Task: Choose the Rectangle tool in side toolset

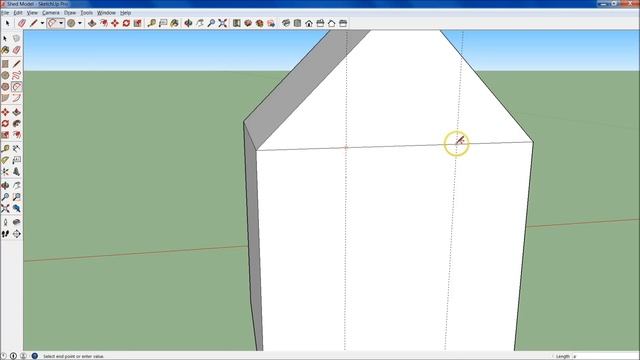Action: click(x=5, y=64)
